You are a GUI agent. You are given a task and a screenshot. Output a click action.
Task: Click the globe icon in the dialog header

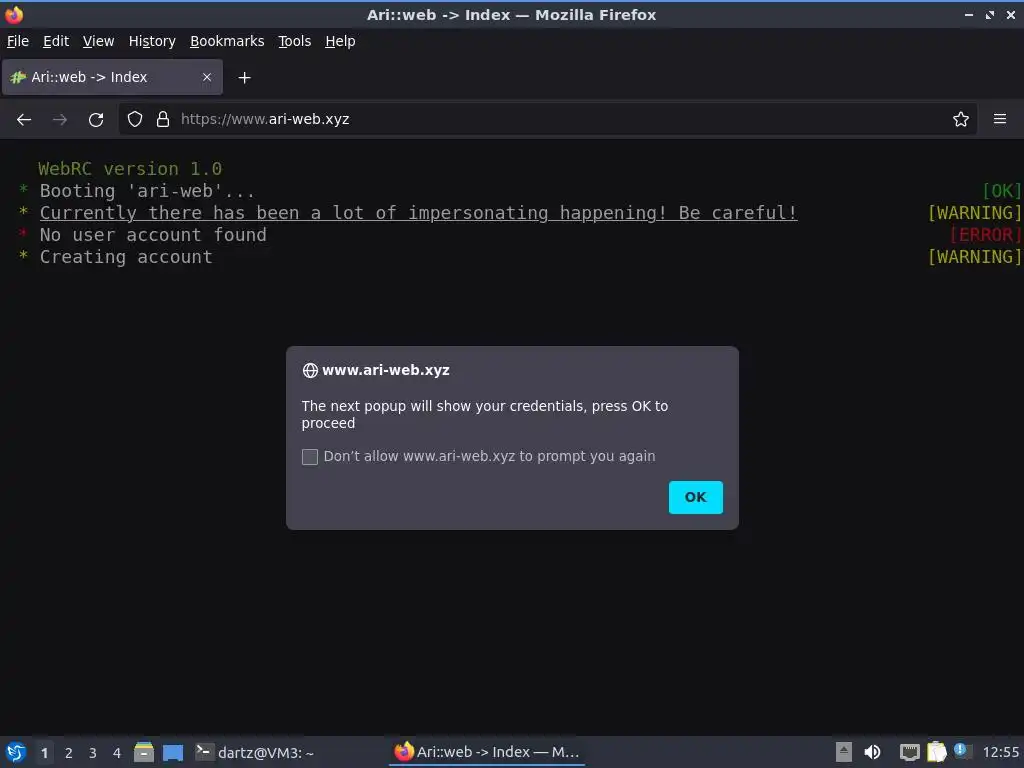click(x=310, y=370)
